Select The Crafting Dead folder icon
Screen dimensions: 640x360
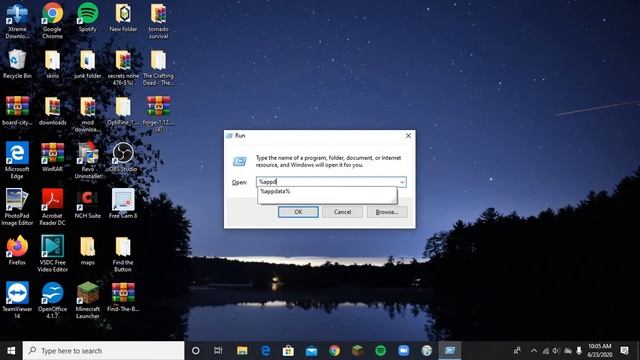coord(158,67)
